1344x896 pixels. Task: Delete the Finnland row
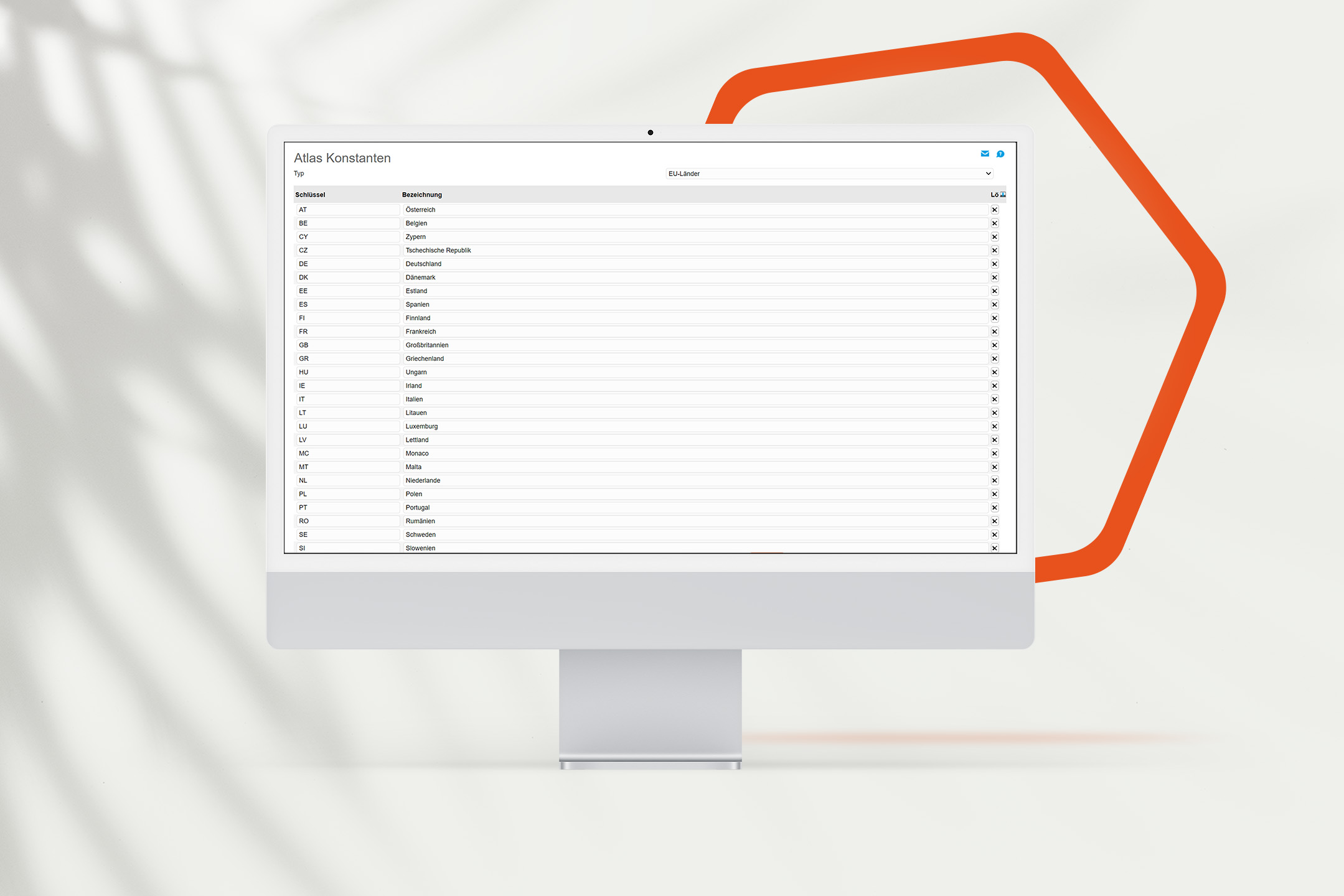(995, 318)
